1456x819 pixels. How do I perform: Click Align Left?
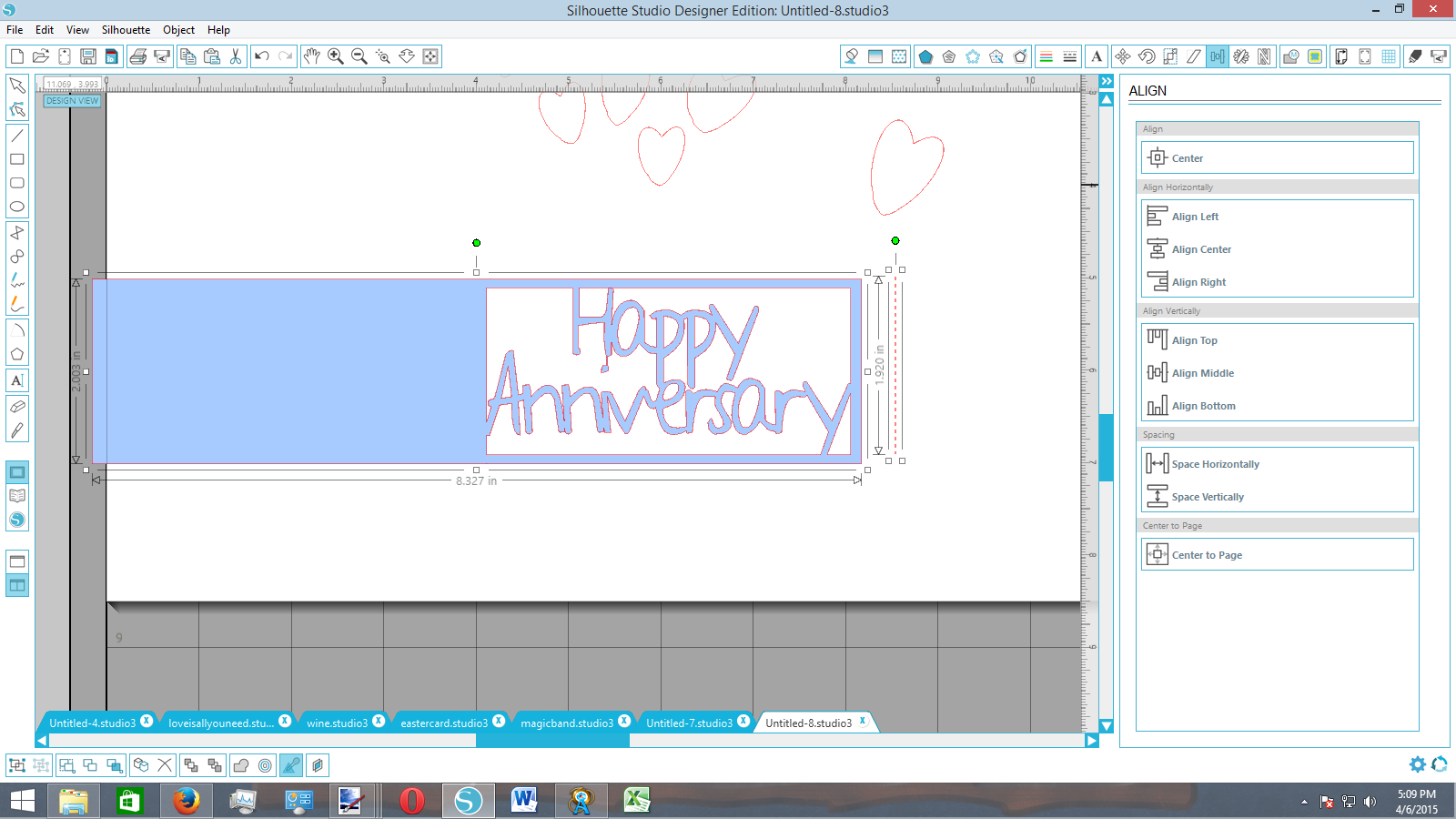tap(1278, 216)
